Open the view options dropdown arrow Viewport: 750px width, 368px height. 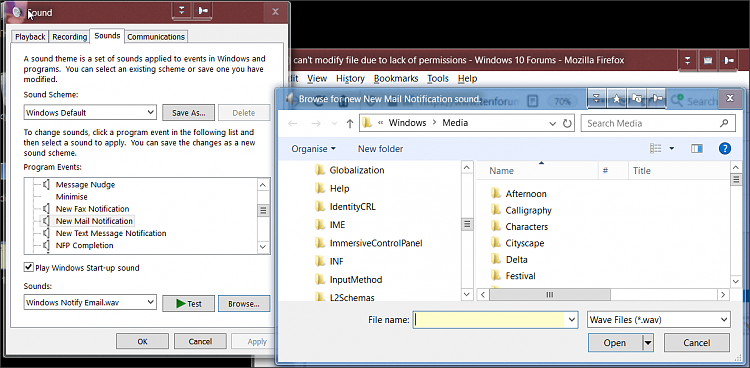tap(672, 149)
